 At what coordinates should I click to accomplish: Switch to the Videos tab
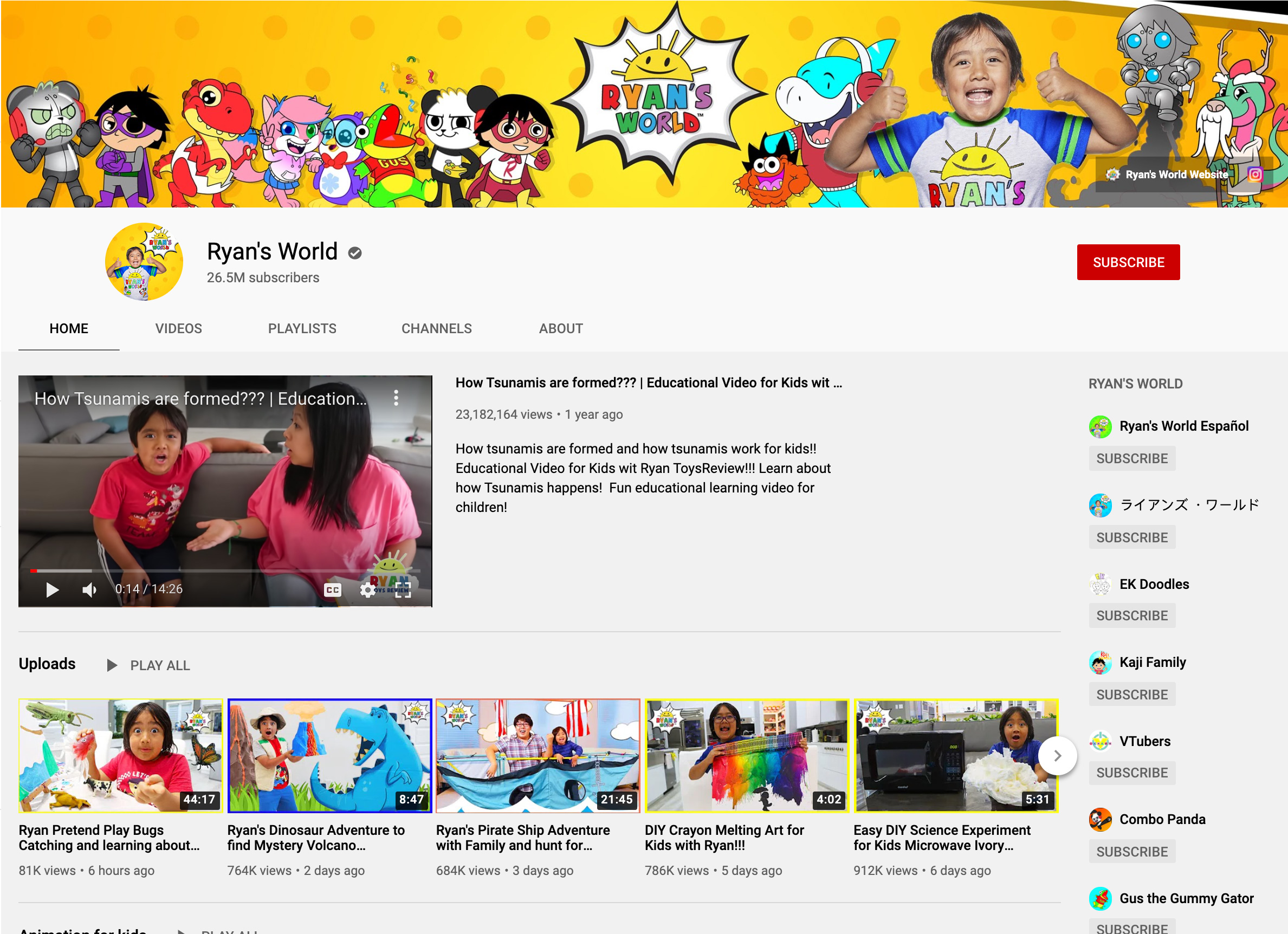(x=178, y=328)
